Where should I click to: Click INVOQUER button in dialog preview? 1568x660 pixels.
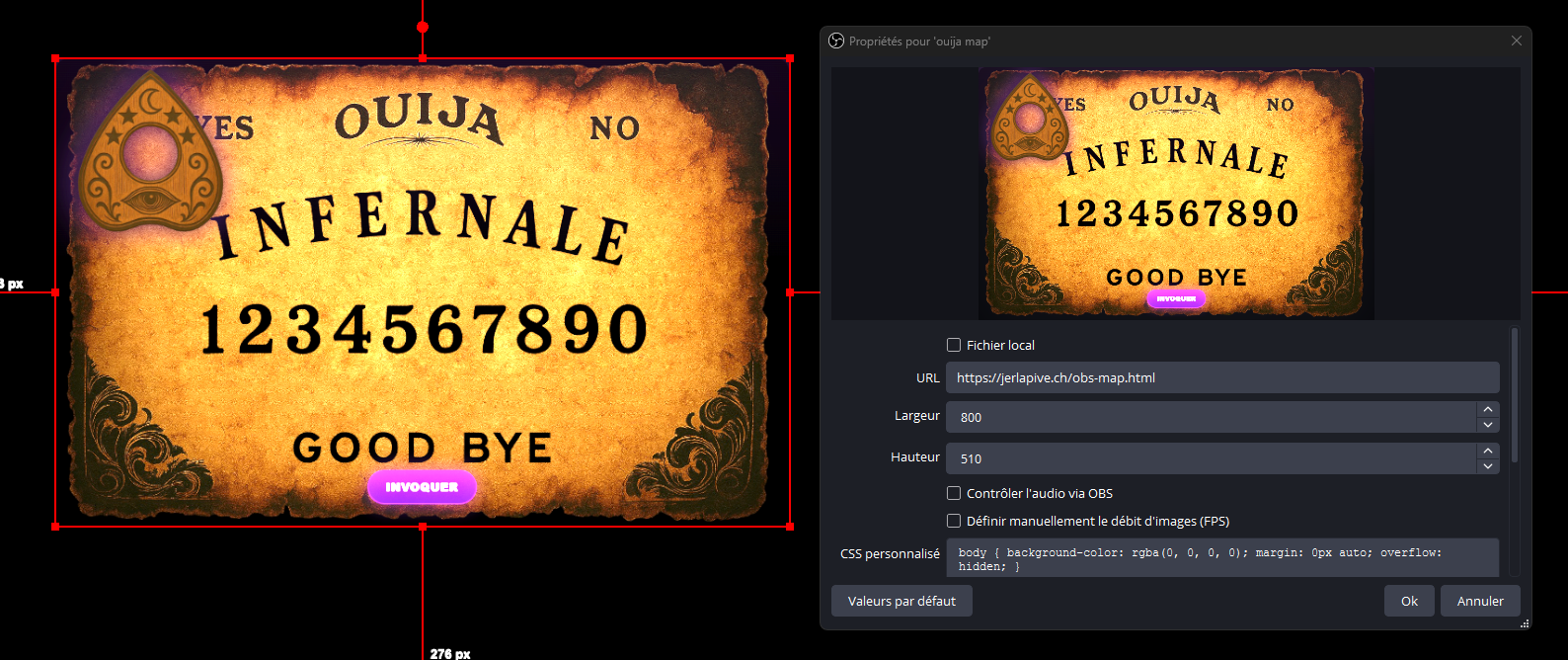[1176, 298]
